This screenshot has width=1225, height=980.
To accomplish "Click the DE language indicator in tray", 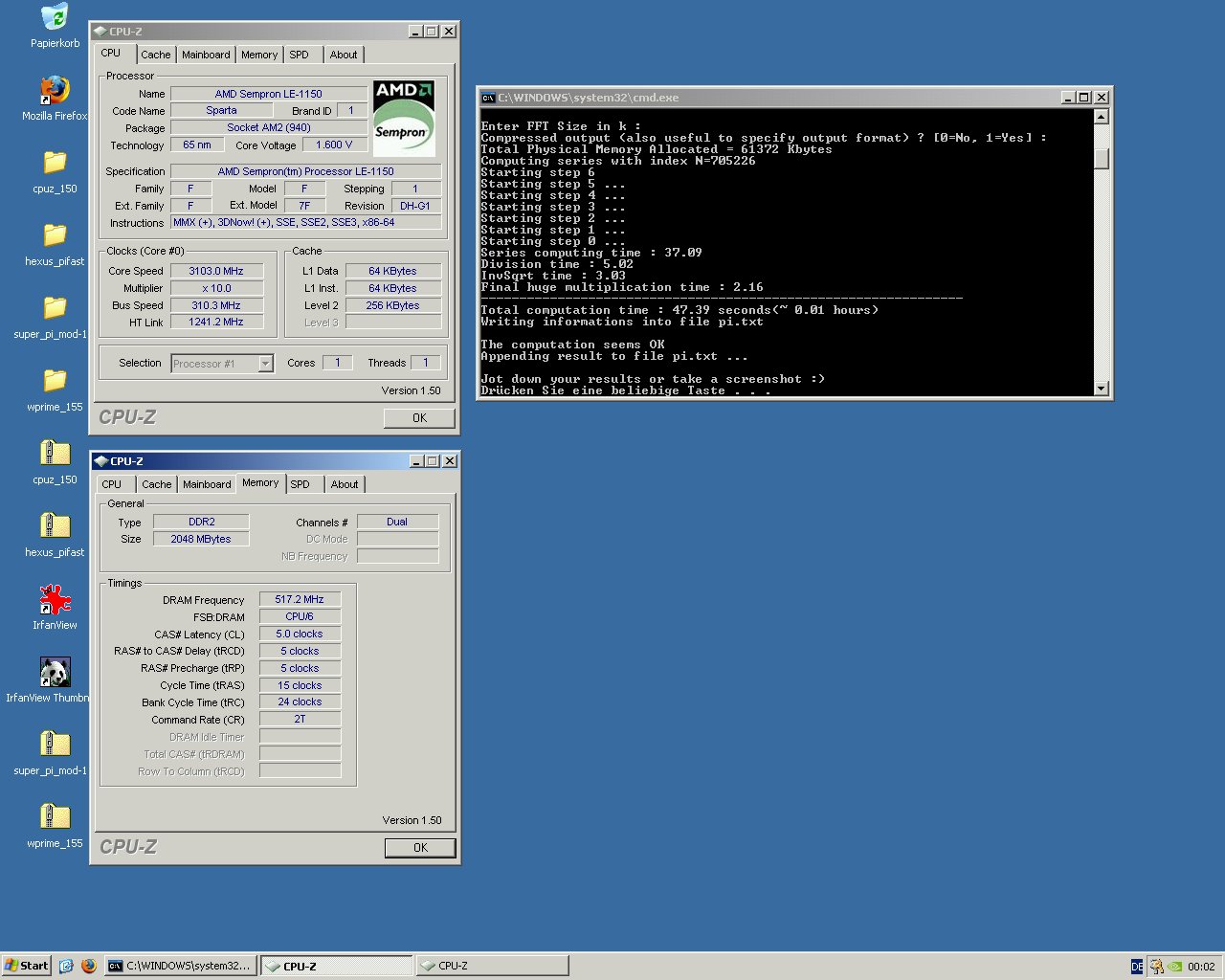I will coord(1137,967).
